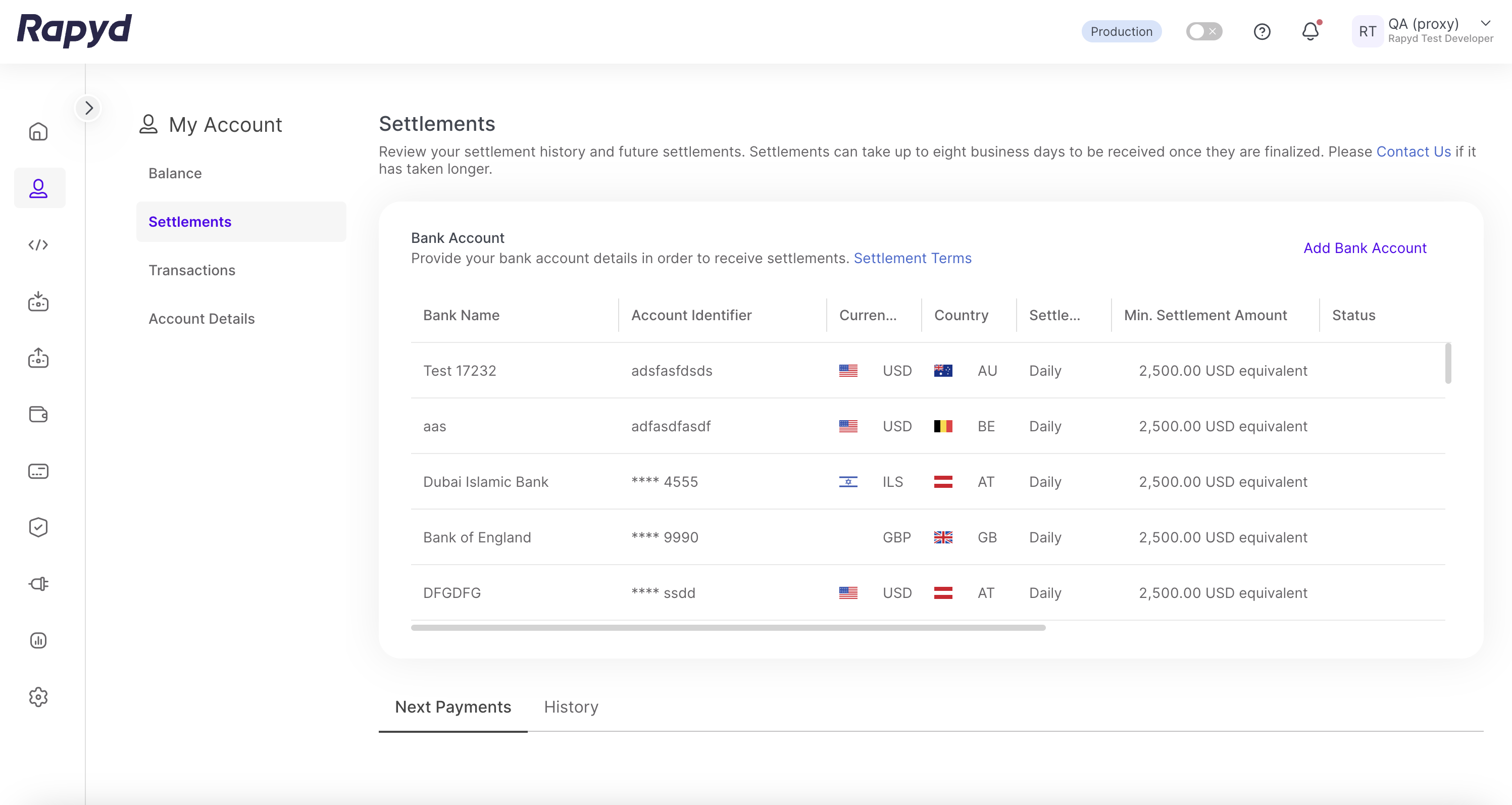This screenshot has height=805, width=1512.
Task: Open the plug-in integrations icon in sidebar
Action: (x=38, y=584)
